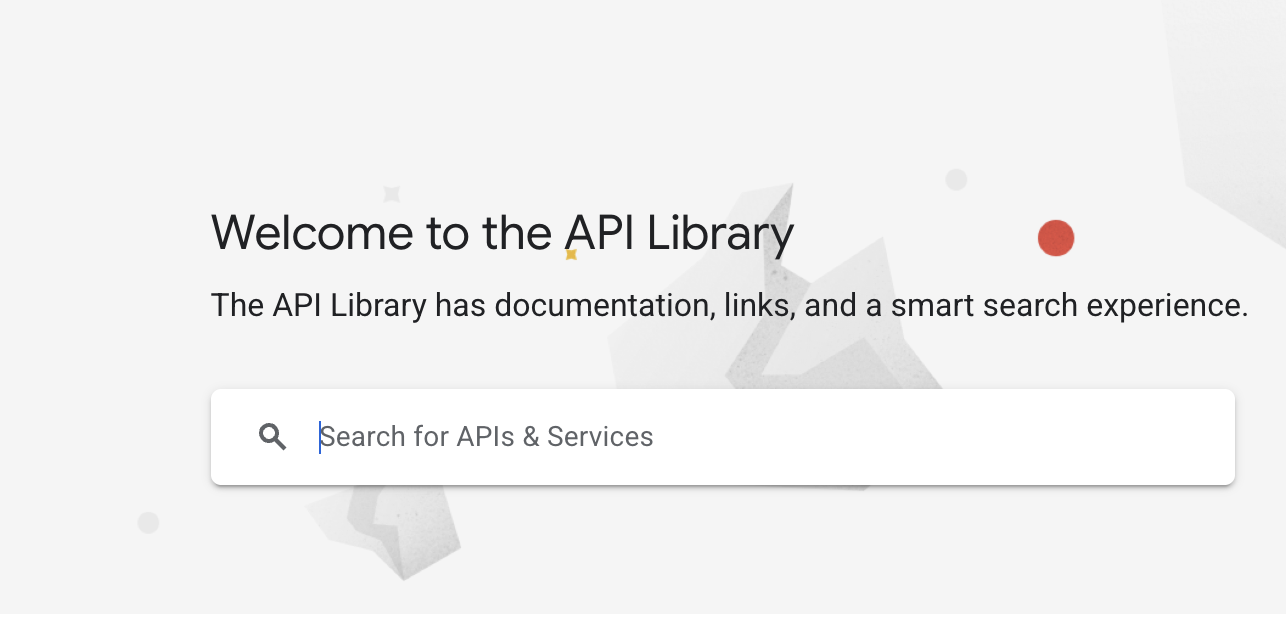The height and width of the screenshot is (628, 1286).
Task: Click the small yellow star
Action: click(571, 254)
